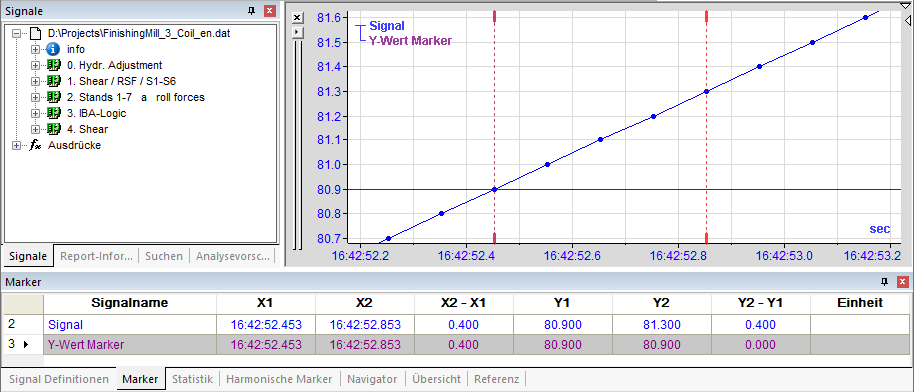Click the Signal legend entry in graph
The height and width of the screenshot is (392, 914).
387,26
